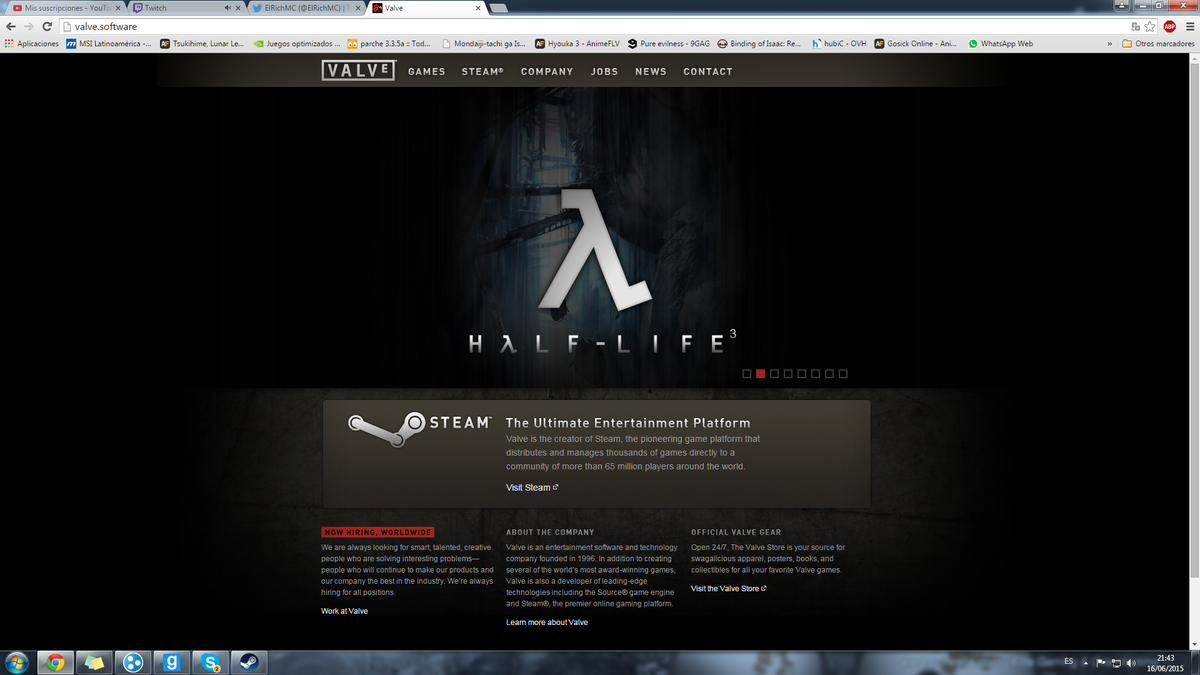Click the Visit Steam link
Viewport: 1200px width, 675px height.
[x=531, y=488]
